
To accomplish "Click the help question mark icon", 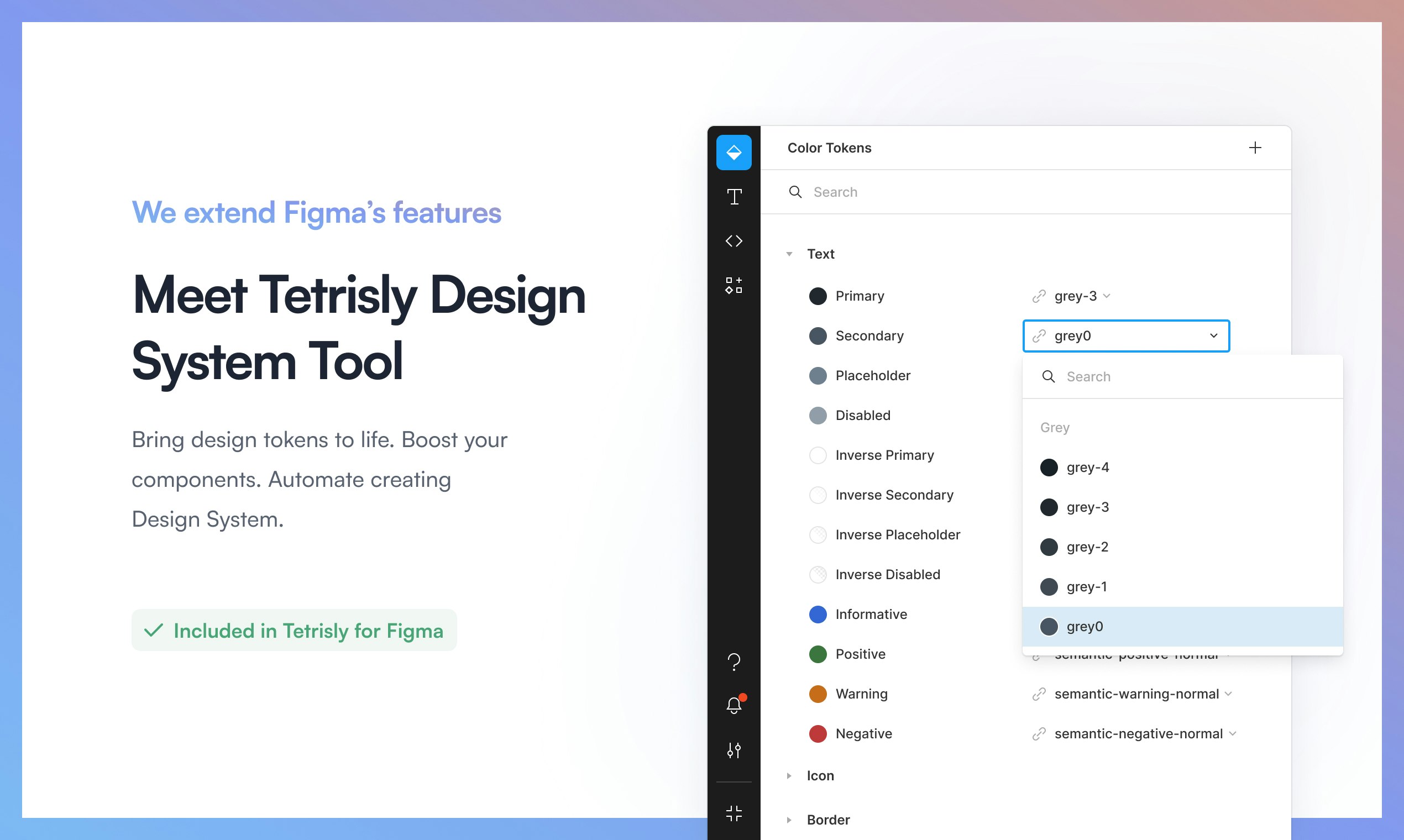I will point(734,661).
